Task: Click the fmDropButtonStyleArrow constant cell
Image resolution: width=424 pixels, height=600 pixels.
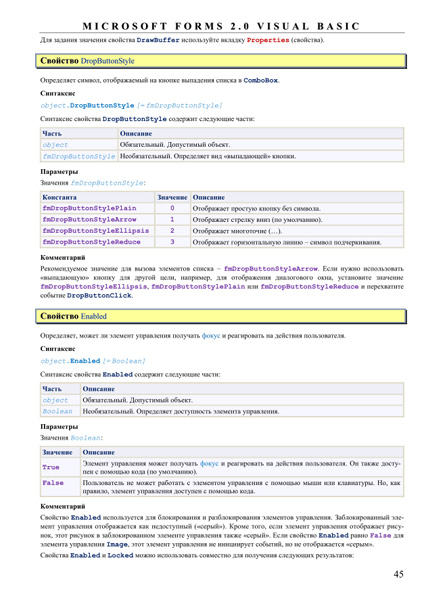Action: pos(98,220)
